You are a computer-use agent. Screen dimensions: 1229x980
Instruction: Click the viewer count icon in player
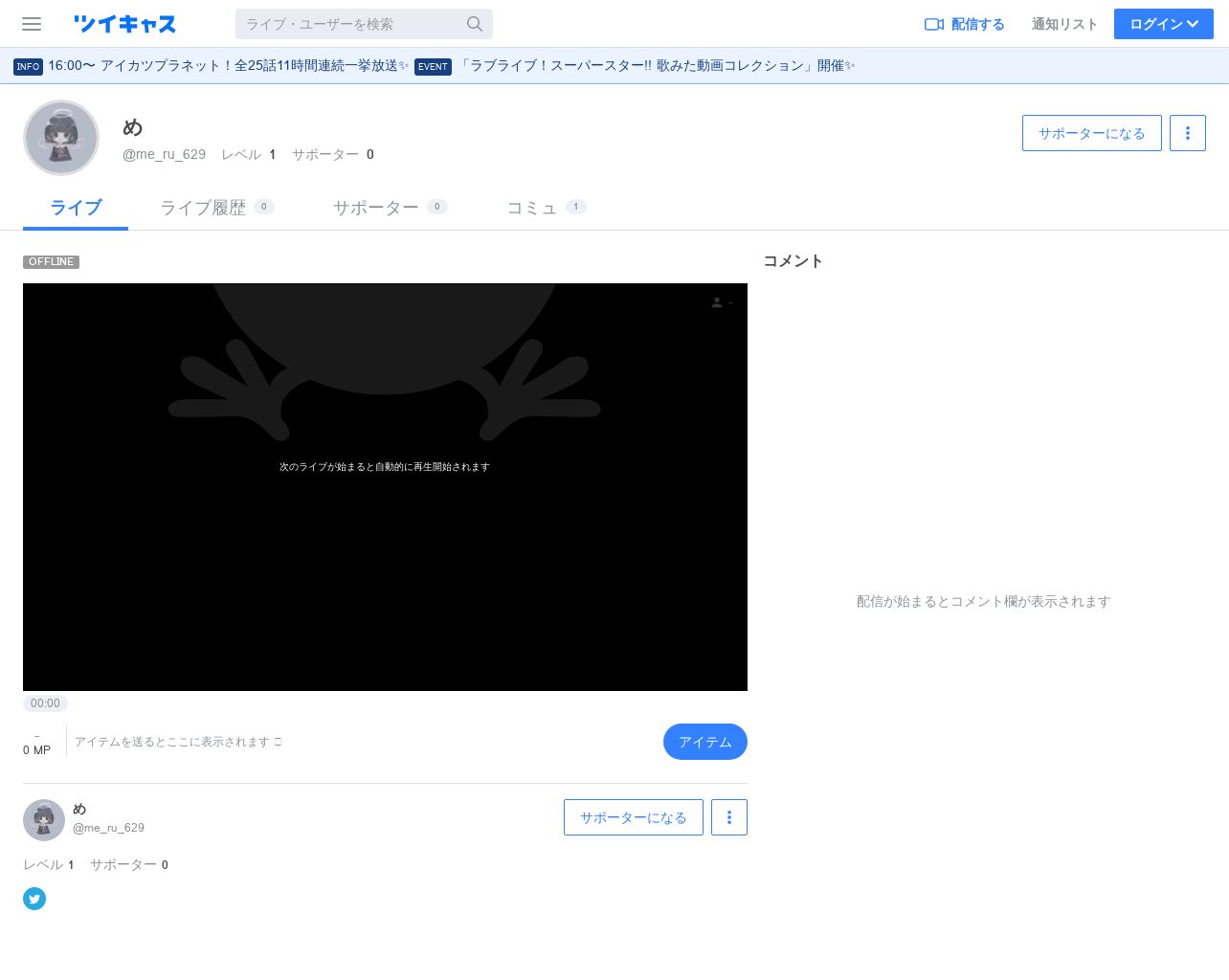tap(717, 302)
